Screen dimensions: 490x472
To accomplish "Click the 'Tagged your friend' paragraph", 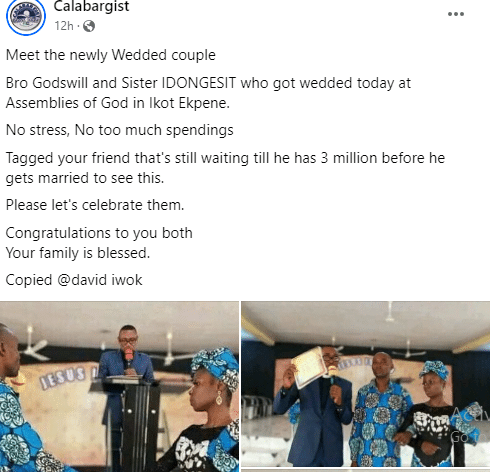I will pyautogui.click(x=225, y=168).
